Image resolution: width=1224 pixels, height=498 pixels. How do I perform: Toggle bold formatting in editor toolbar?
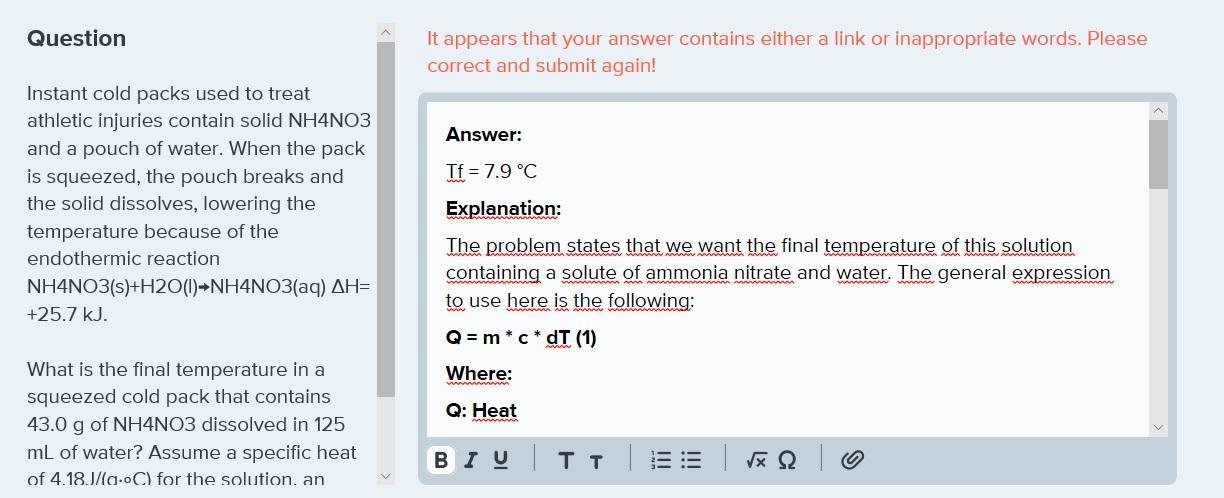(440, 460)
